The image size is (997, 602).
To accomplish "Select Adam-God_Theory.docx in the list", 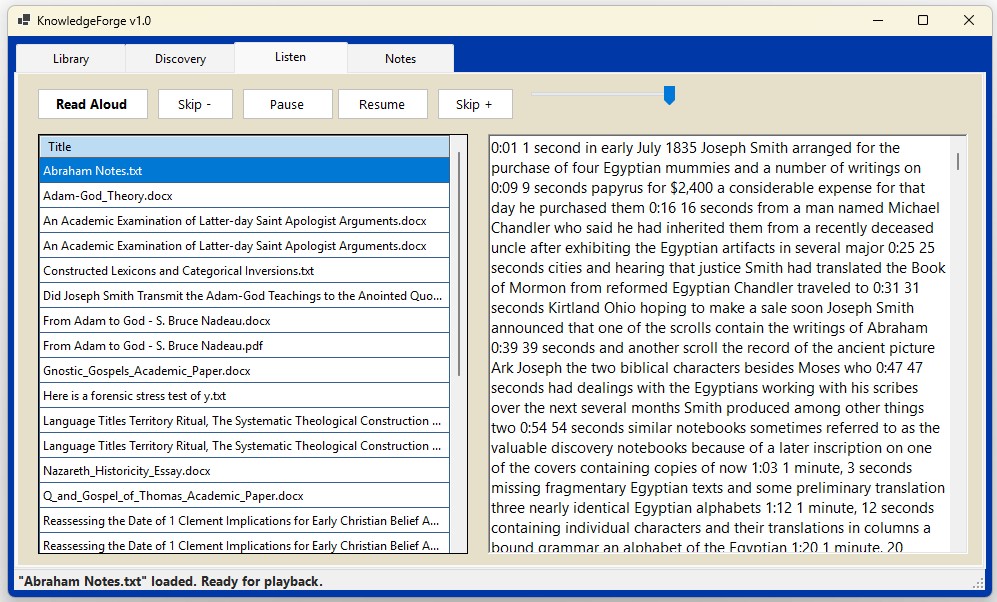I will coord(244,196).
